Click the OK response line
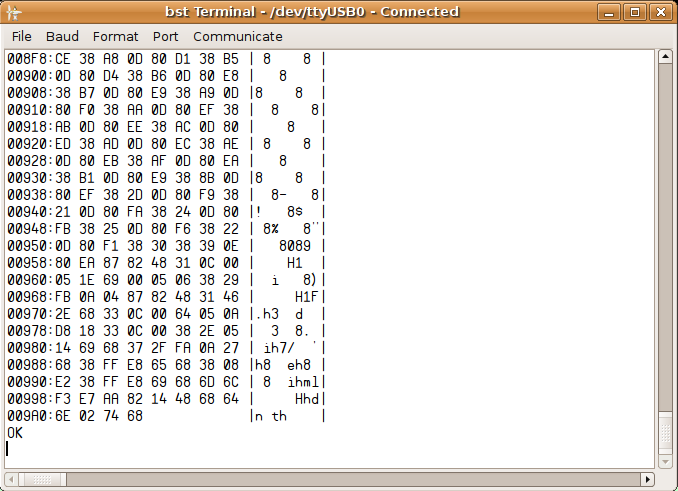The image size is (678, 491). [x=15, y=433]
